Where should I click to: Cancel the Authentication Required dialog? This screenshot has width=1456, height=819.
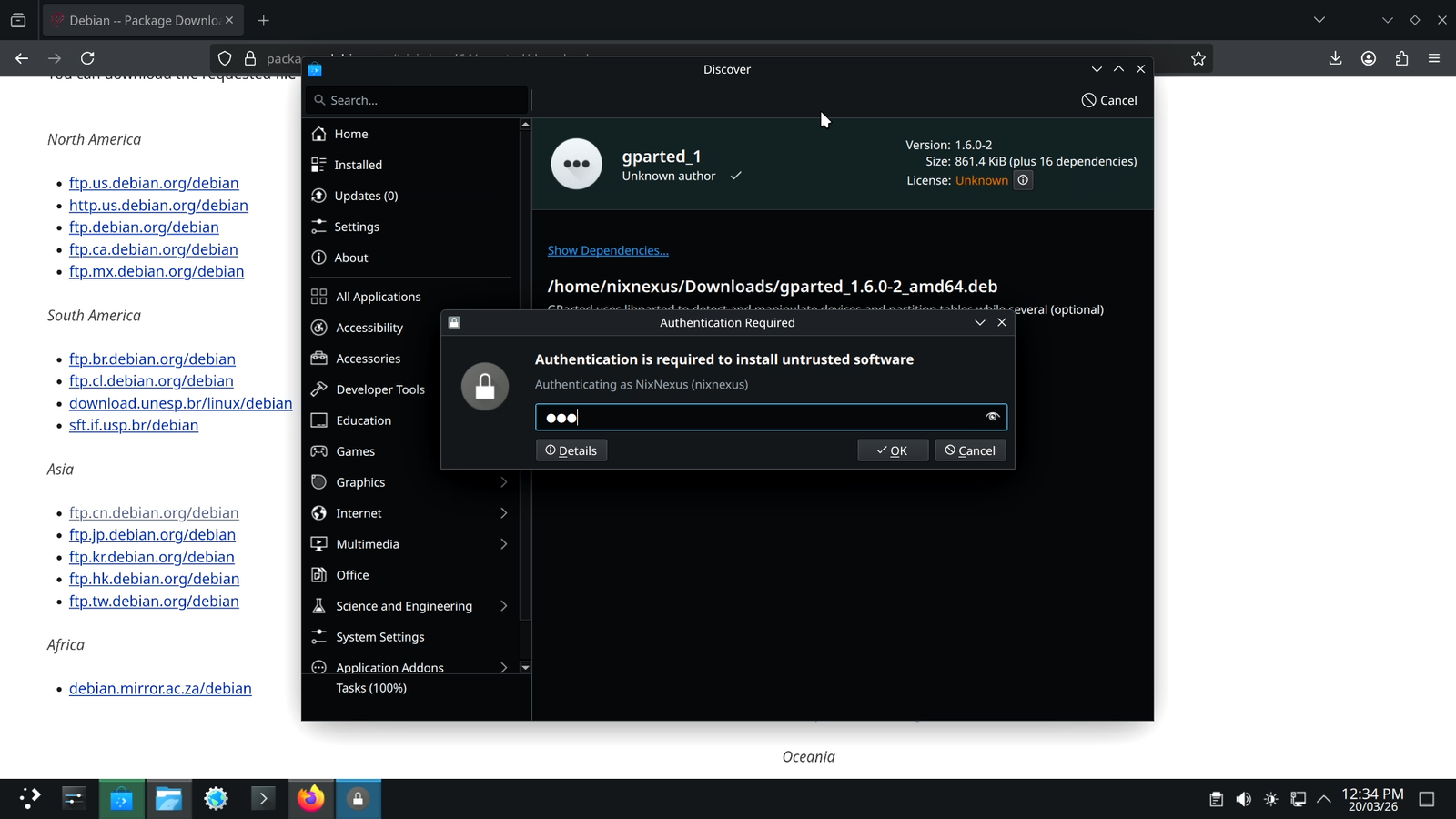click(970, 450)
